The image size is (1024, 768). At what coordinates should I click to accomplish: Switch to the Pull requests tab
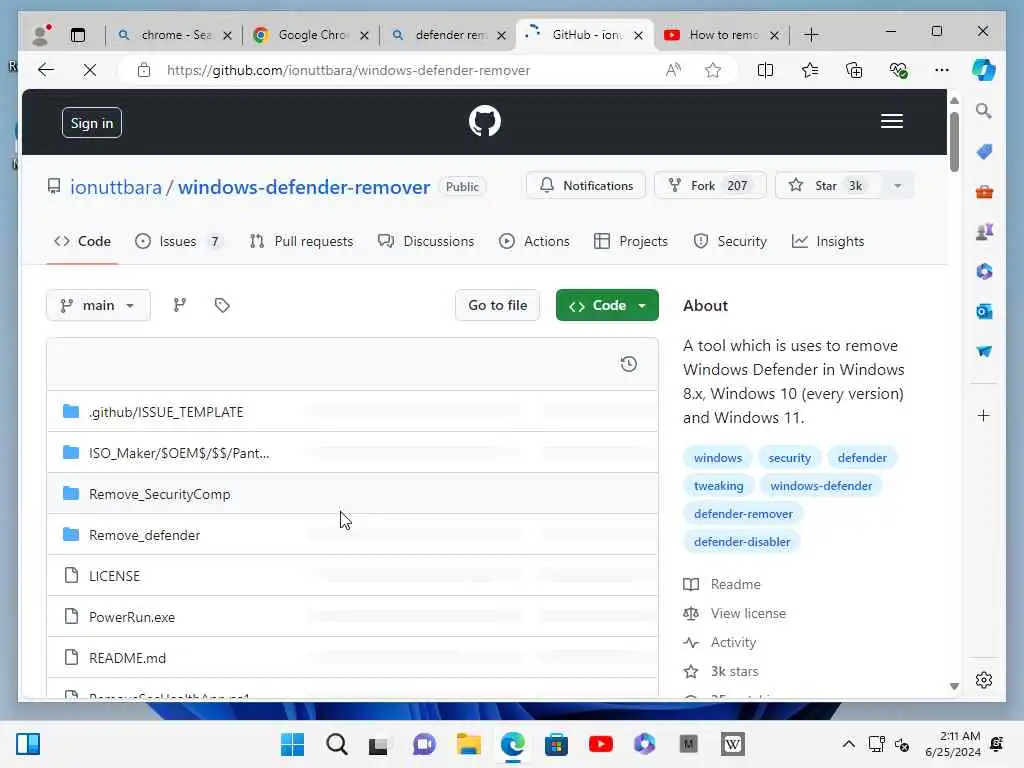[301, 242]
